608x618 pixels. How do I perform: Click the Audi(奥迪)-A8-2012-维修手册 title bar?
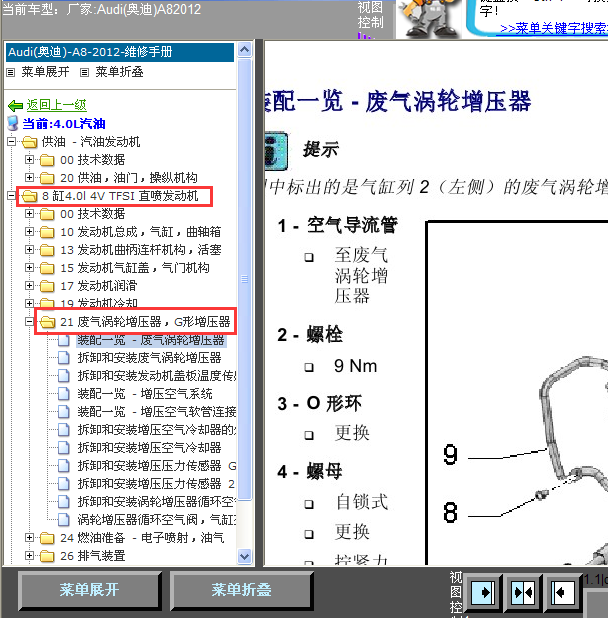[x=120, y=52]
